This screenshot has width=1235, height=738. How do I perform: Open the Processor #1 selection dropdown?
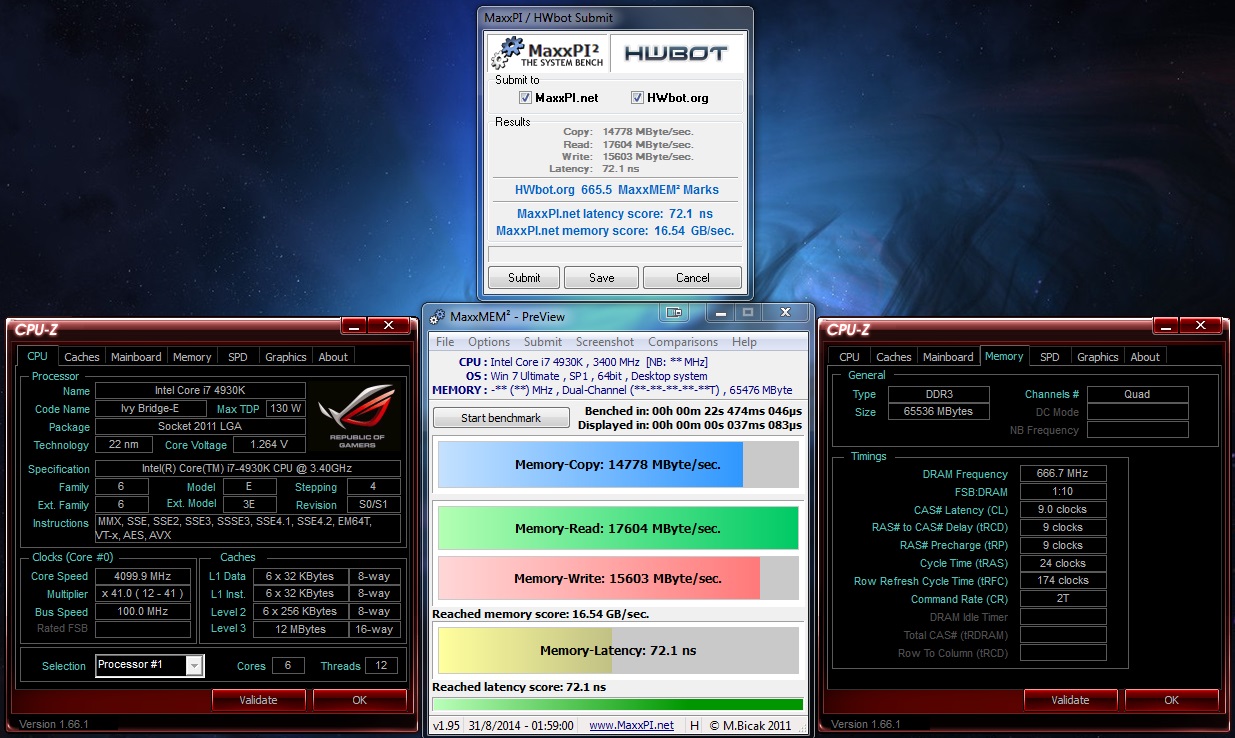tap(150, 665)
